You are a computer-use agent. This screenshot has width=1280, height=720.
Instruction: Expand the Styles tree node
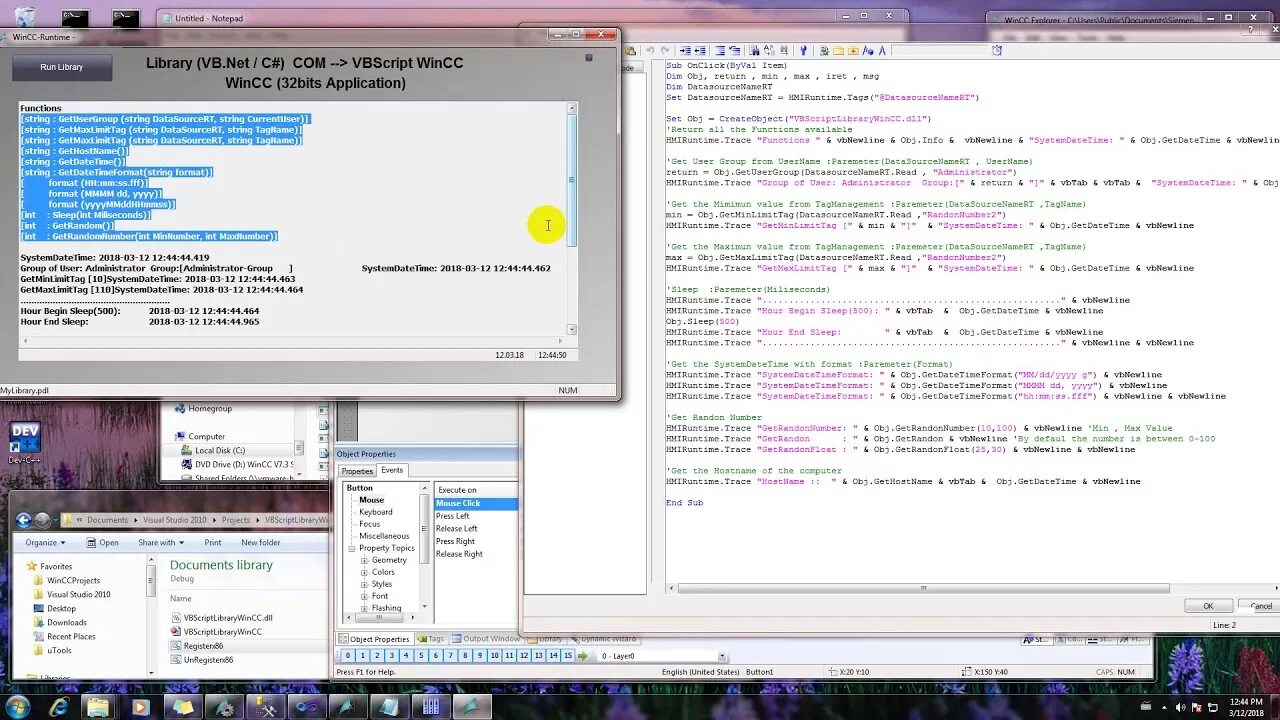tap(364, 584)
